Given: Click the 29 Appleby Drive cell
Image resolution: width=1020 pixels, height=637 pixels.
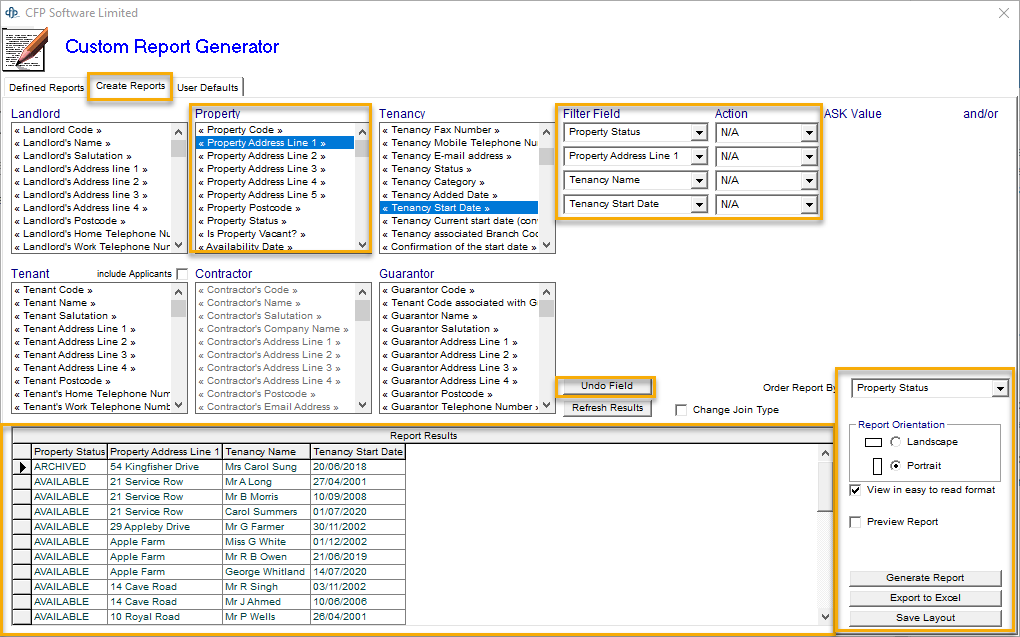Looking at the screenshot, I should point(165,527).
